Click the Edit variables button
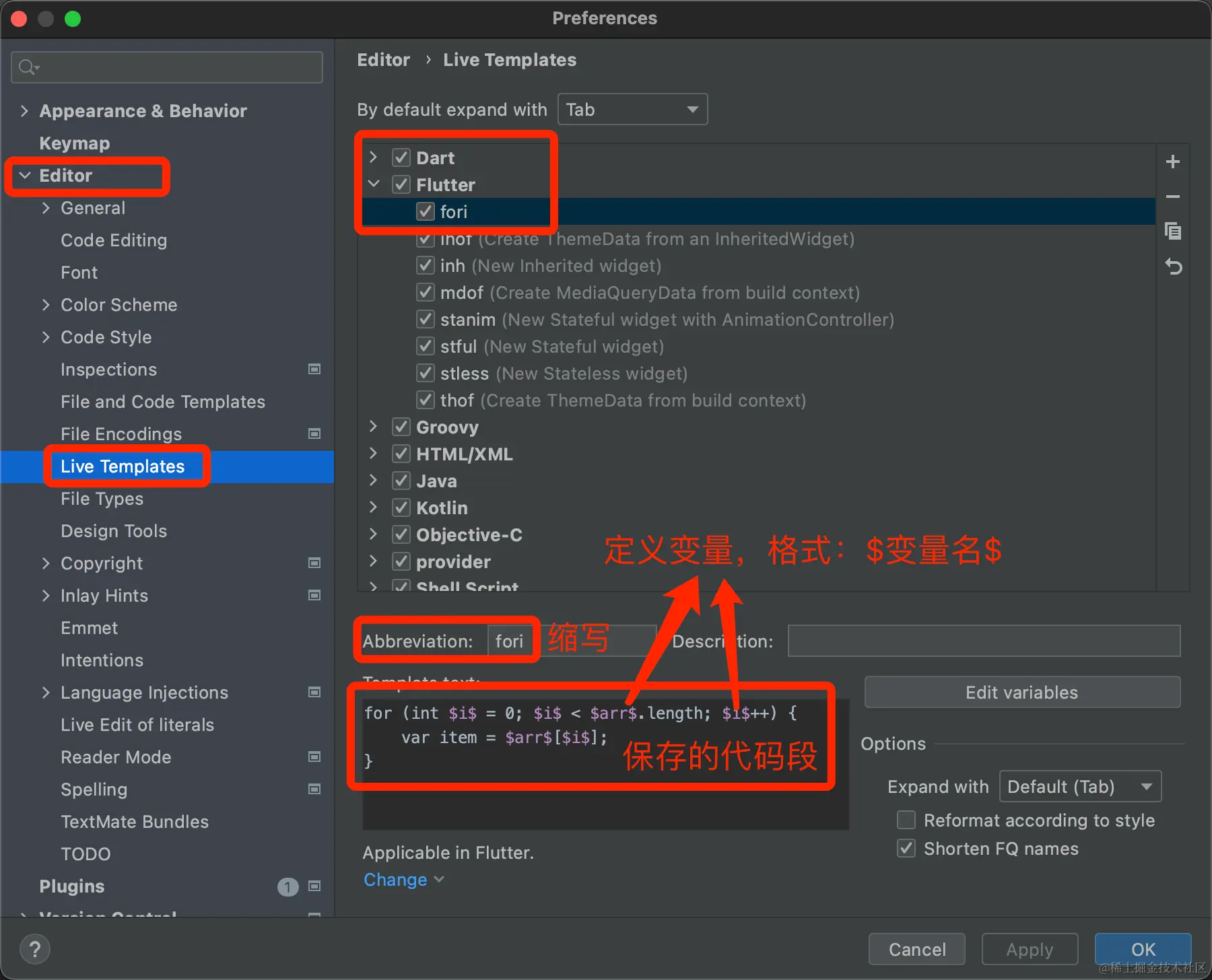This screenshot has width=1212, height=980. (1021, 692)
